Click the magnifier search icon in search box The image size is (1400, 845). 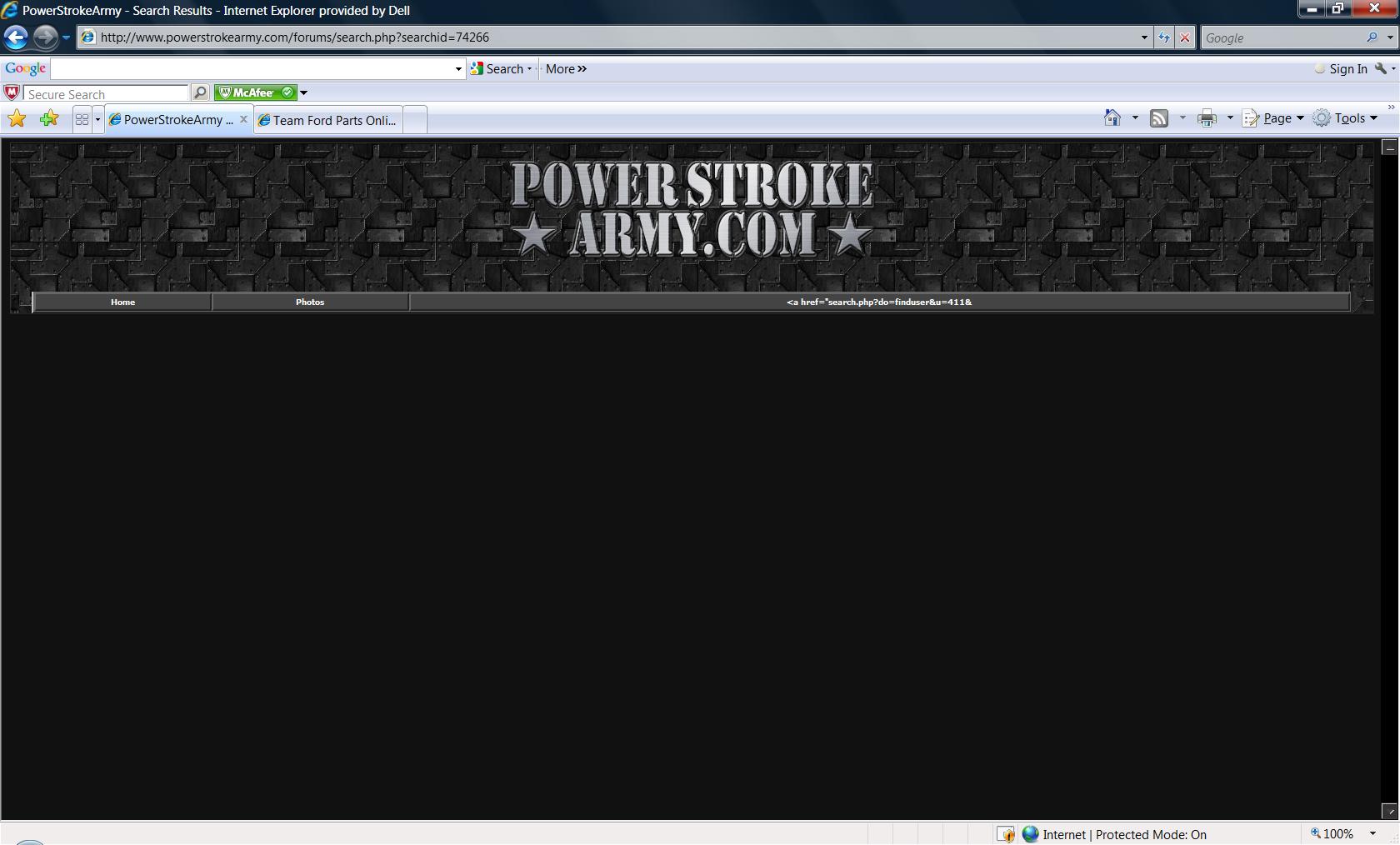1372,37
